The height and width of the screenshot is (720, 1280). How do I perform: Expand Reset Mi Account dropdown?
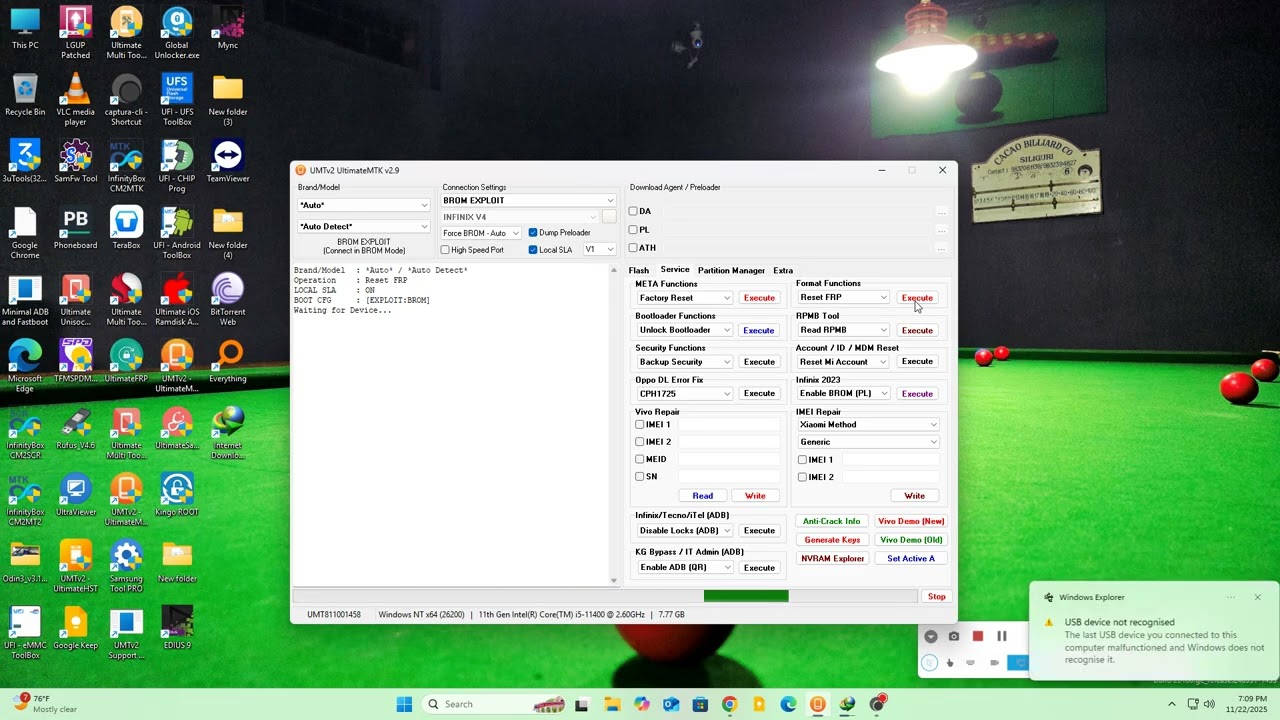(844, 362)
